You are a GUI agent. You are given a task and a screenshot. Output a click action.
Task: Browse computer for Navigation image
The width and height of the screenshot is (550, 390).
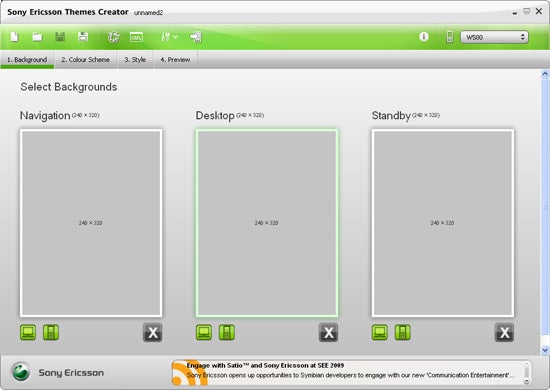28,332
